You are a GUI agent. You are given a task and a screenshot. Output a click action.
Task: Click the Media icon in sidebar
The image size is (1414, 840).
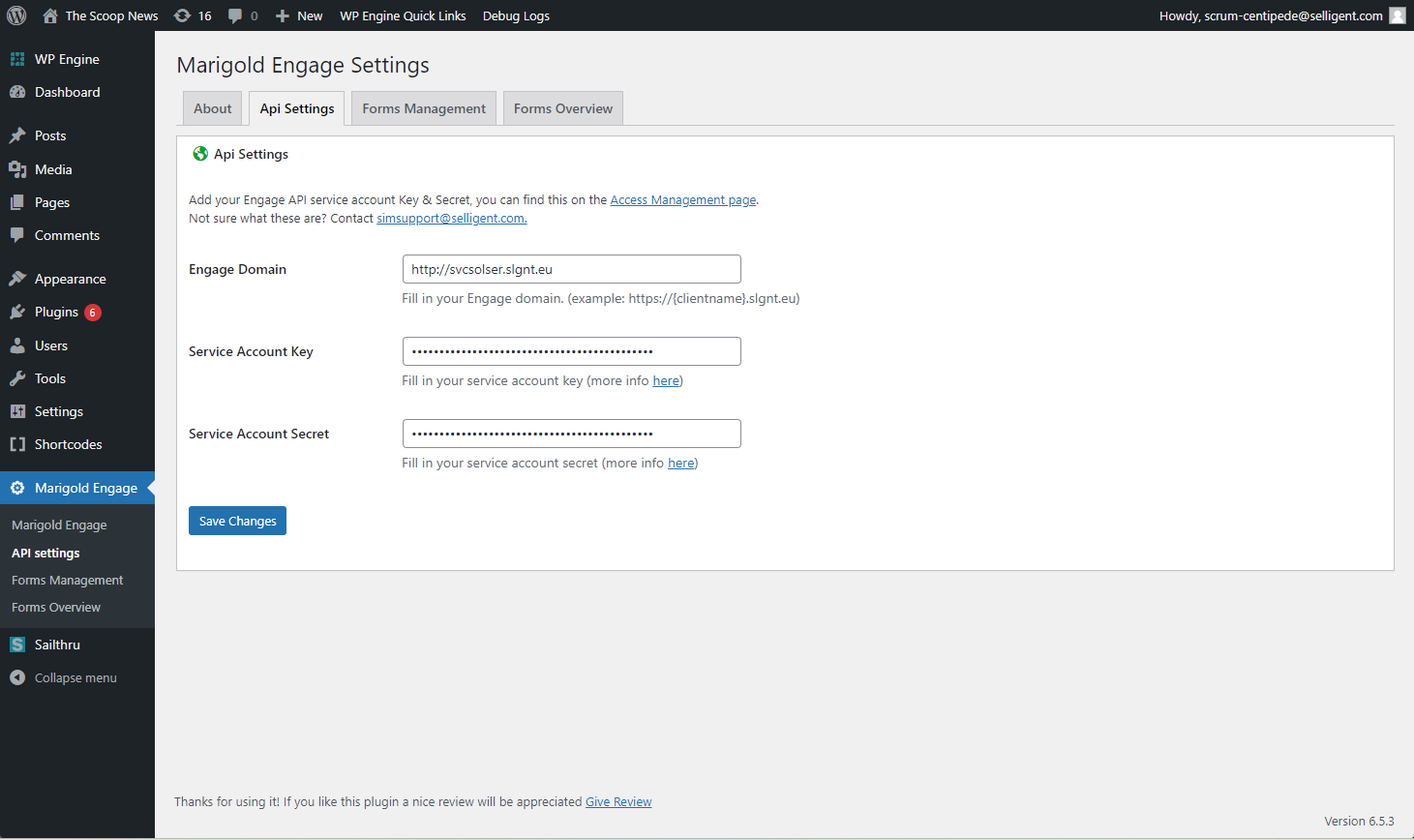[17, 169]
